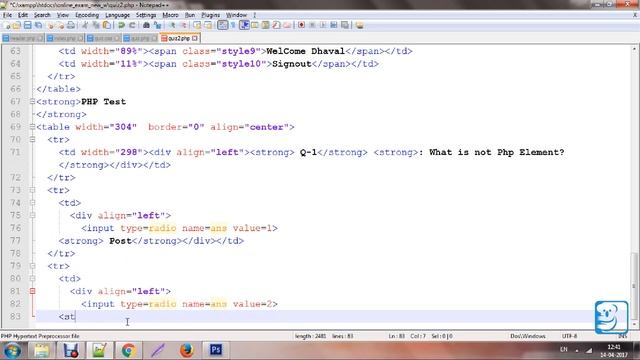Screen dimensions: 640x360
Task: Start macro recording with the red Record icon
Action: (x=301, y=25)
